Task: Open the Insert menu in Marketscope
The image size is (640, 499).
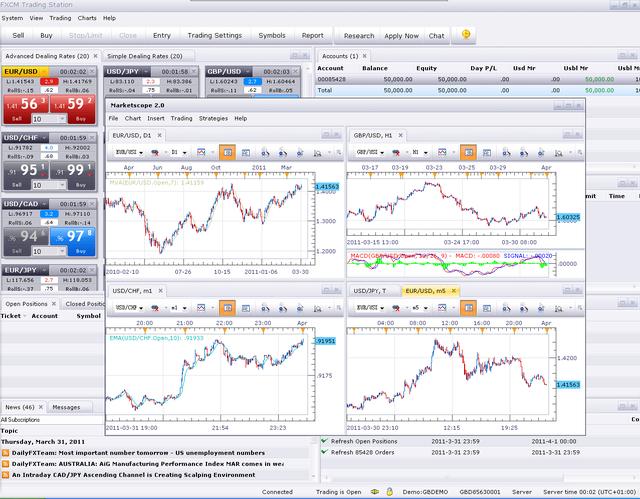Action: 156,118
